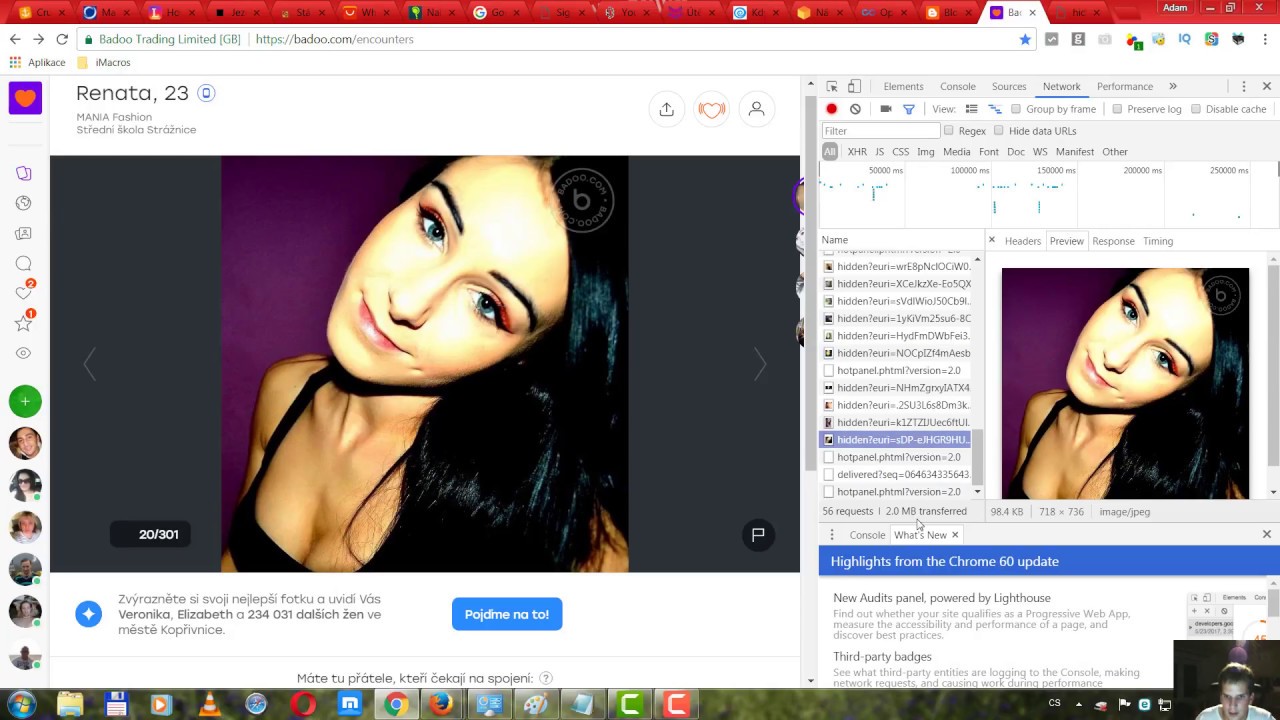Filter network requests by Img
This screenshot has width=1280, height=720.
[x=926, y=152]
